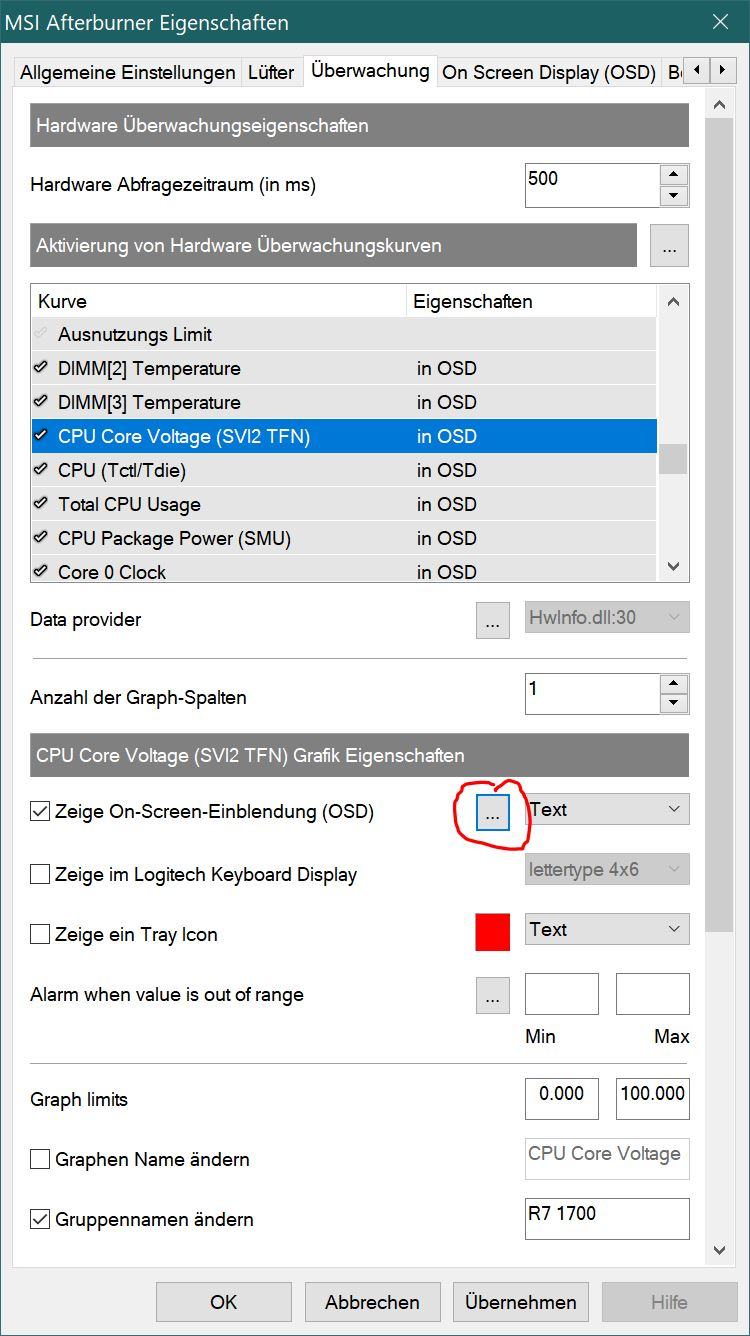Uncheck Gruppennamen ändern

[40, 1220]
